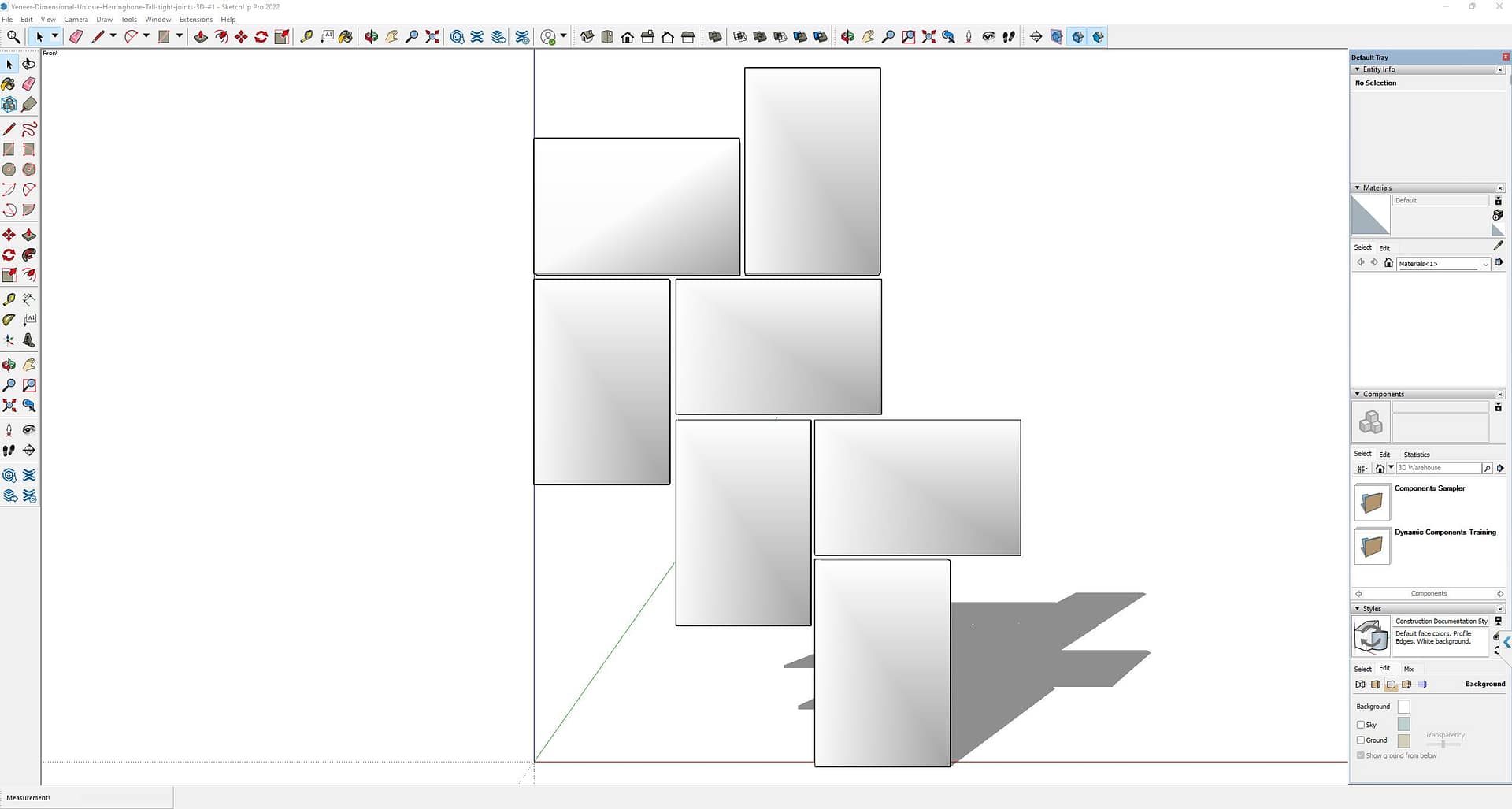
Task: Collapse the Components panel section
Action: (x=1357, y=394)
